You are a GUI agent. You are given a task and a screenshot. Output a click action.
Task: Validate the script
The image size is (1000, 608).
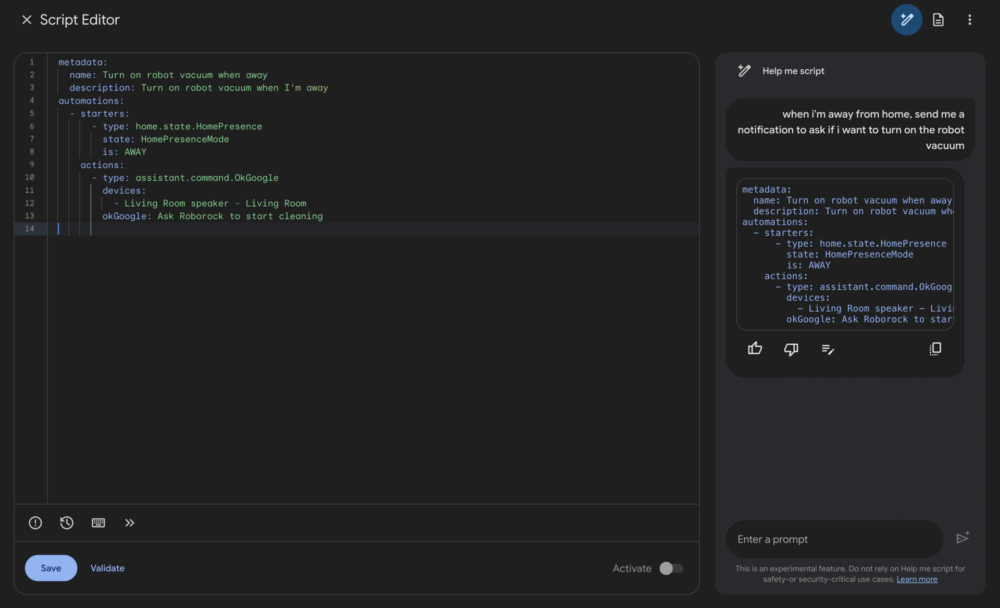pyautogui.click(x=107, y=567)
